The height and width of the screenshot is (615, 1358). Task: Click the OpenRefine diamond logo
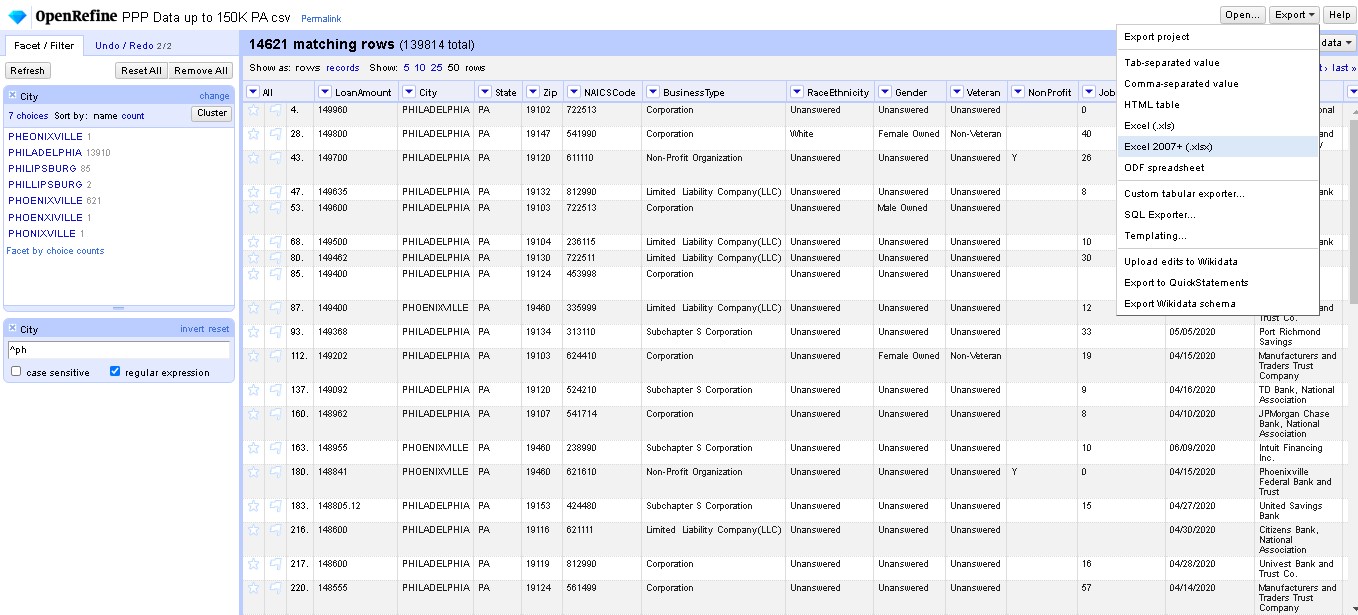18,16
